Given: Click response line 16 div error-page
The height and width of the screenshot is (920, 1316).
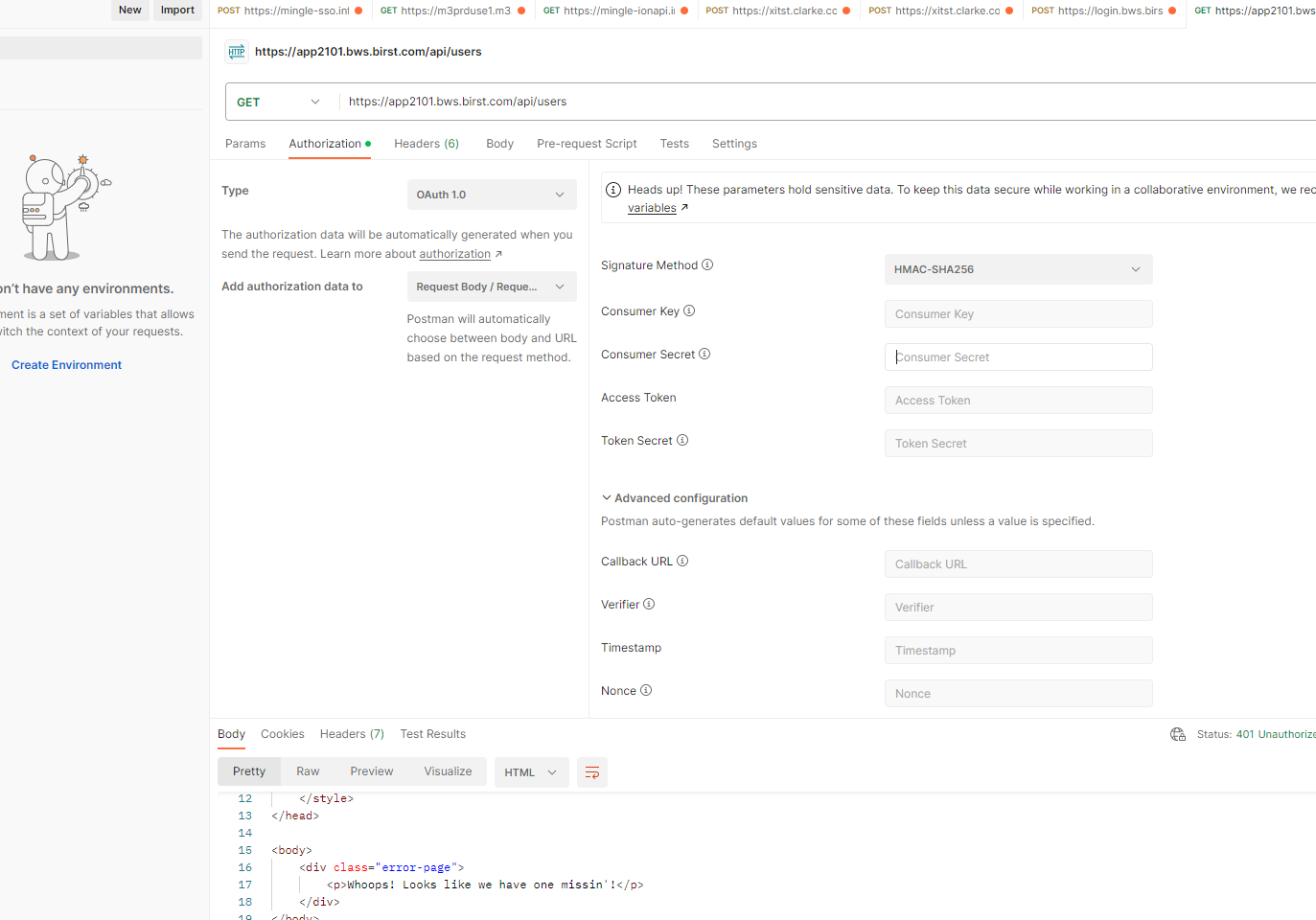Looking at the screenshot, I should 381,867.
